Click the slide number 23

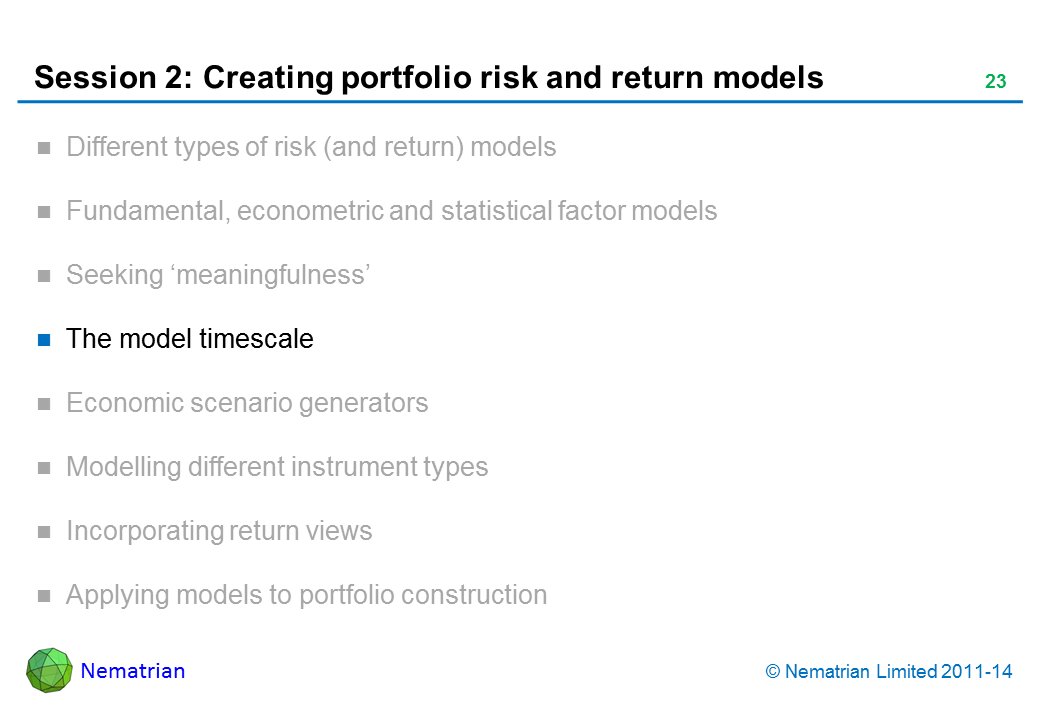click(995, 82)
